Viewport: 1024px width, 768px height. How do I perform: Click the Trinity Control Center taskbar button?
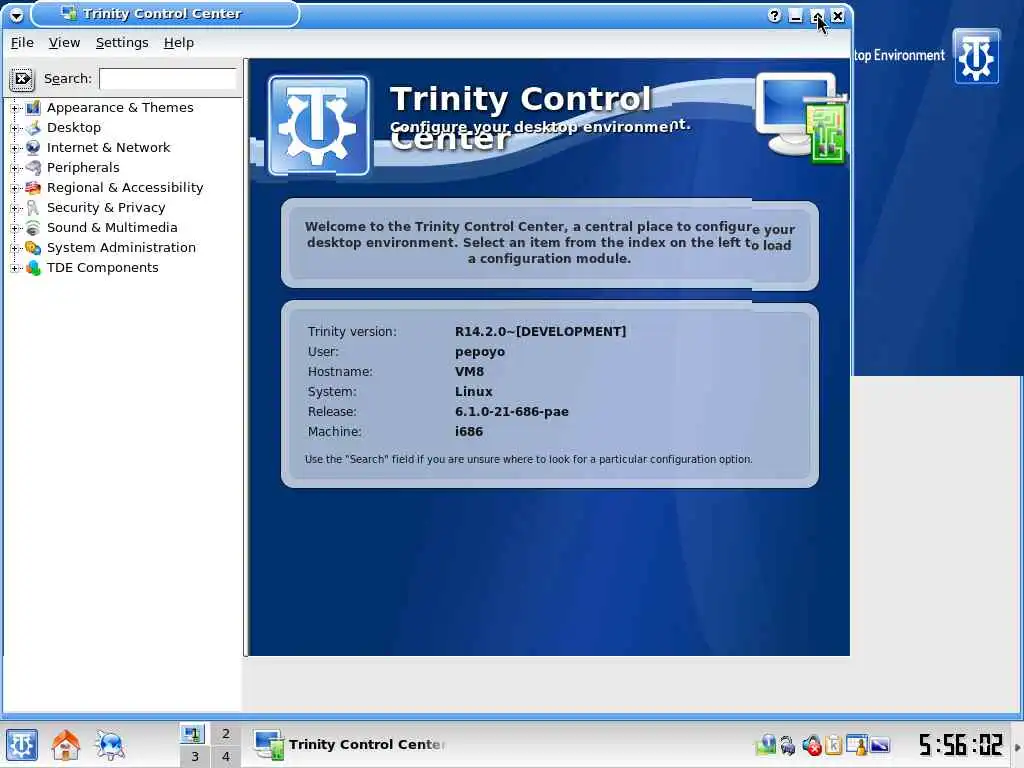(x=349, y=745)
